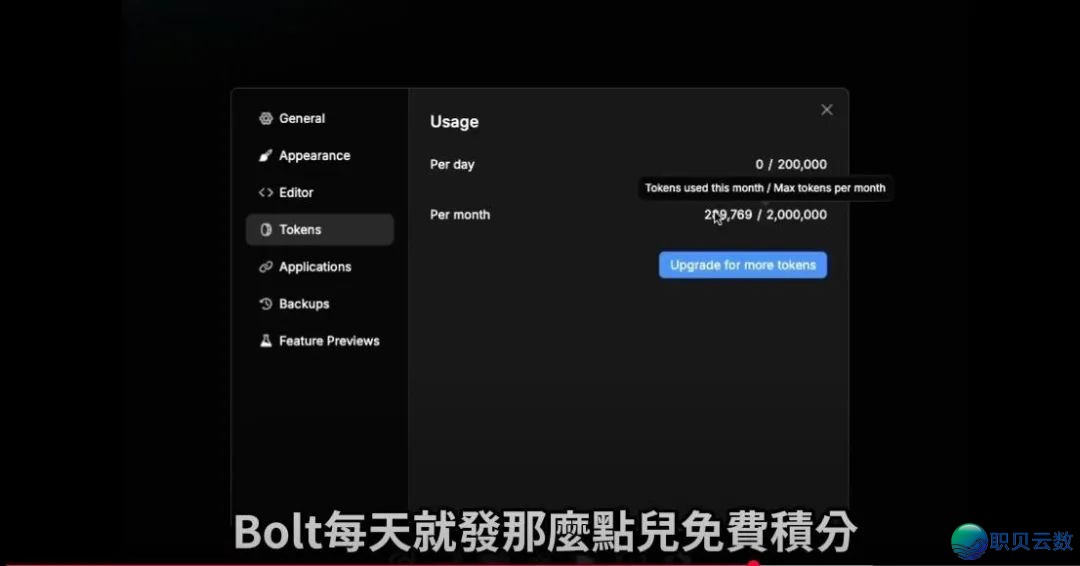The height and width of the screenshot is (566, 1080).
Task: Click the Per day label
Action: [x=453, y=165]
